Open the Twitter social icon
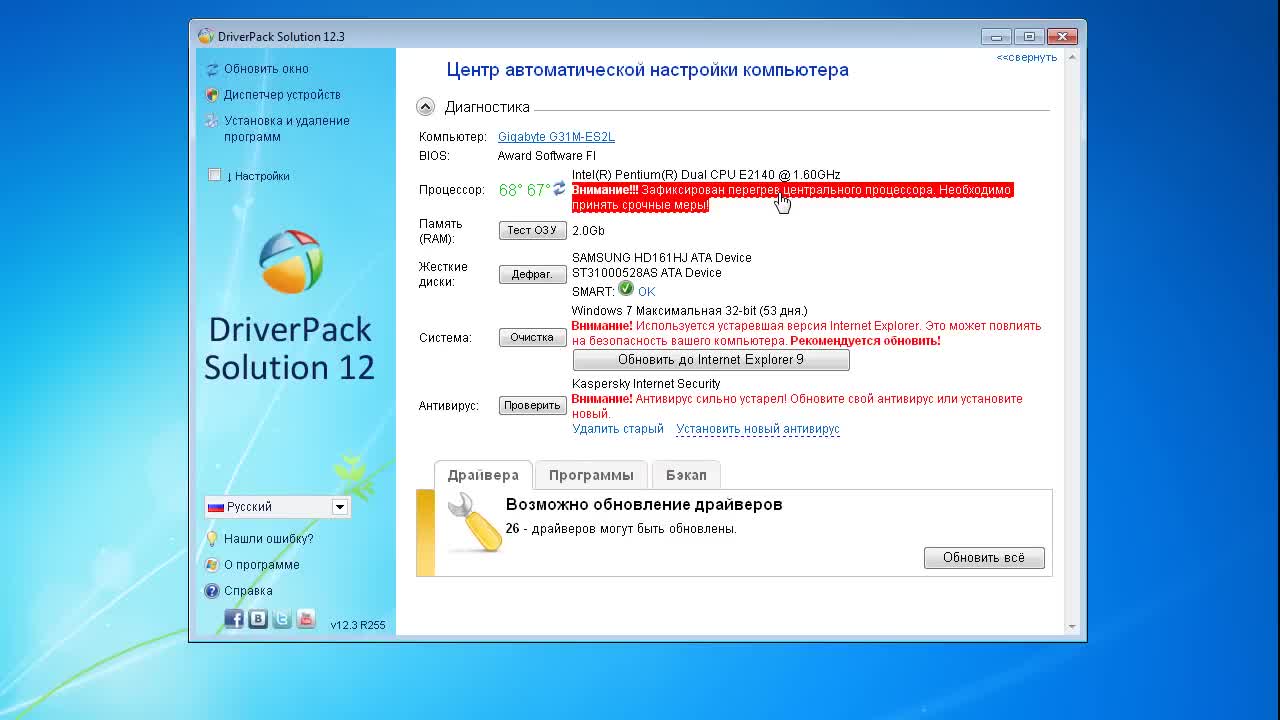This screenshot has width=1280, height=720. [282, 618]
